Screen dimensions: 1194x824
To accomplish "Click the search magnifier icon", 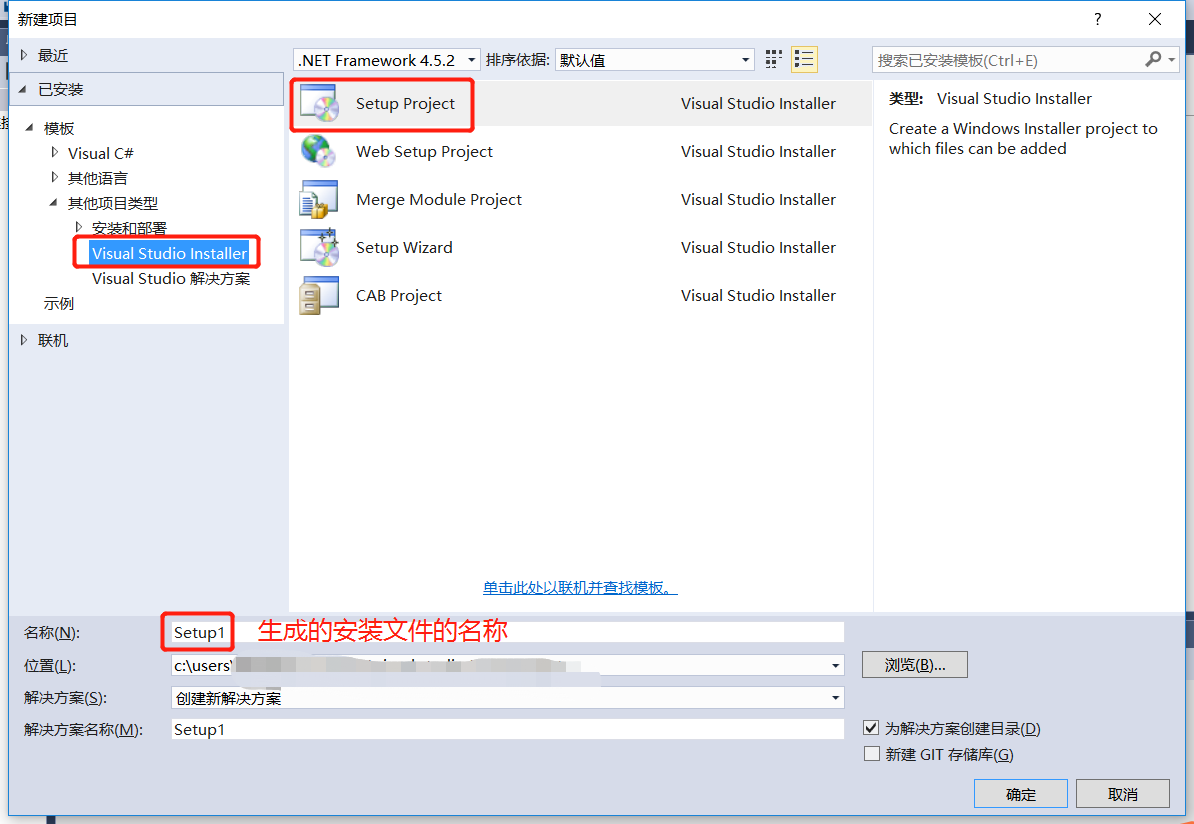I will click(1154, 60).
